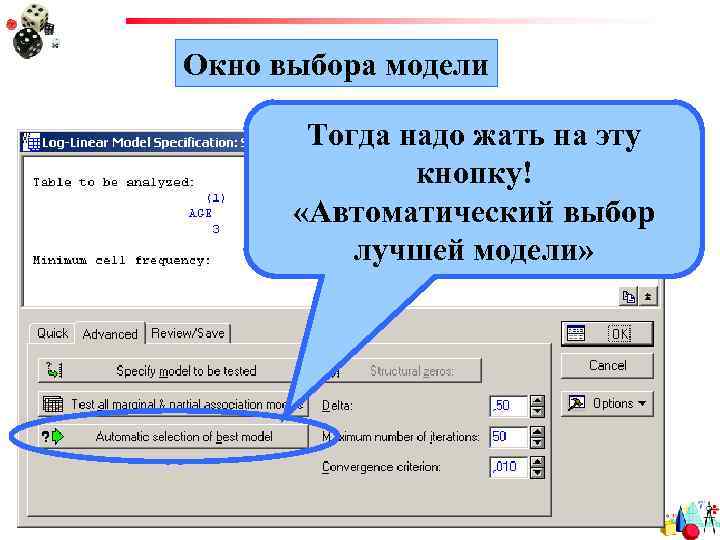Open the Review/Save tab
This screenshot has width=720, height=540.
point(188,333)
